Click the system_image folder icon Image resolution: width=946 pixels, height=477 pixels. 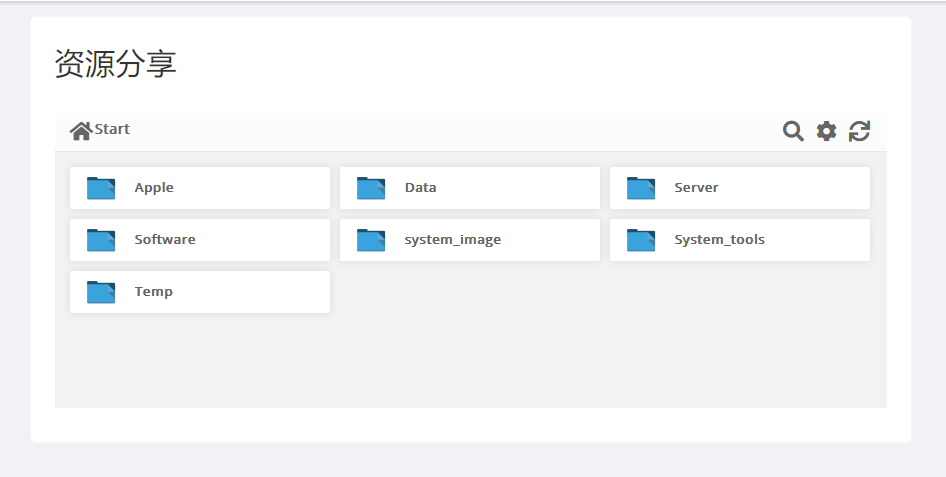point(371,240)
